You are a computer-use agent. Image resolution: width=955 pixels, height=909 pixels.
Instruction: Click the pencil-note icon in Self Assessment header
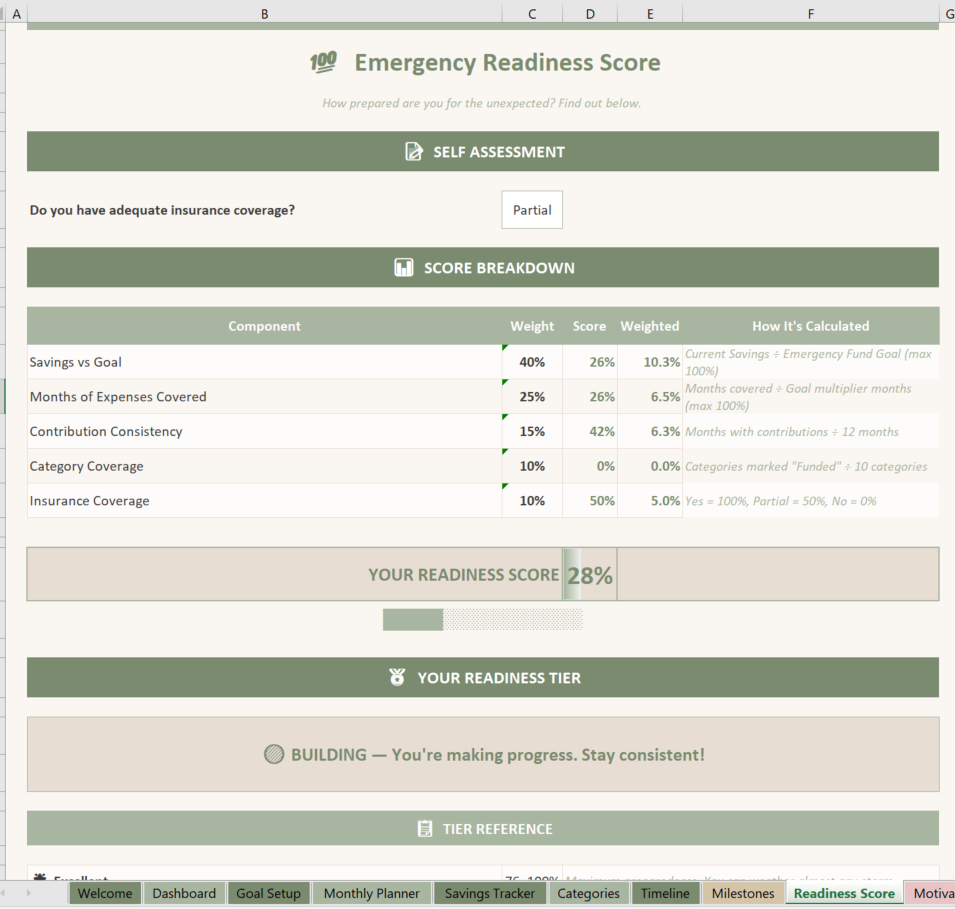pos(414,151)
